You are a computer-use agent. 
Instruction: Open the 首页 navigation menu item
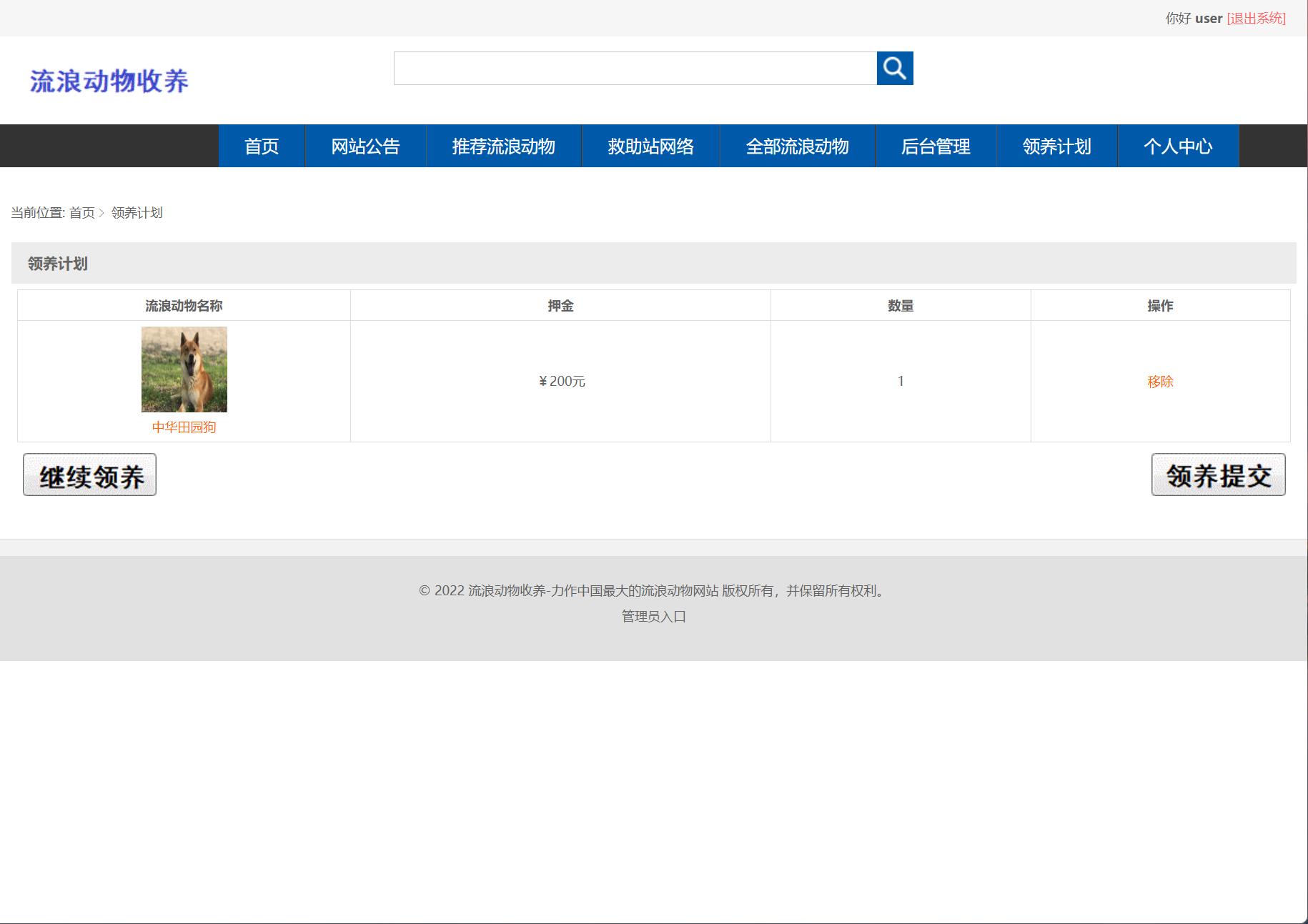point(262,146)
